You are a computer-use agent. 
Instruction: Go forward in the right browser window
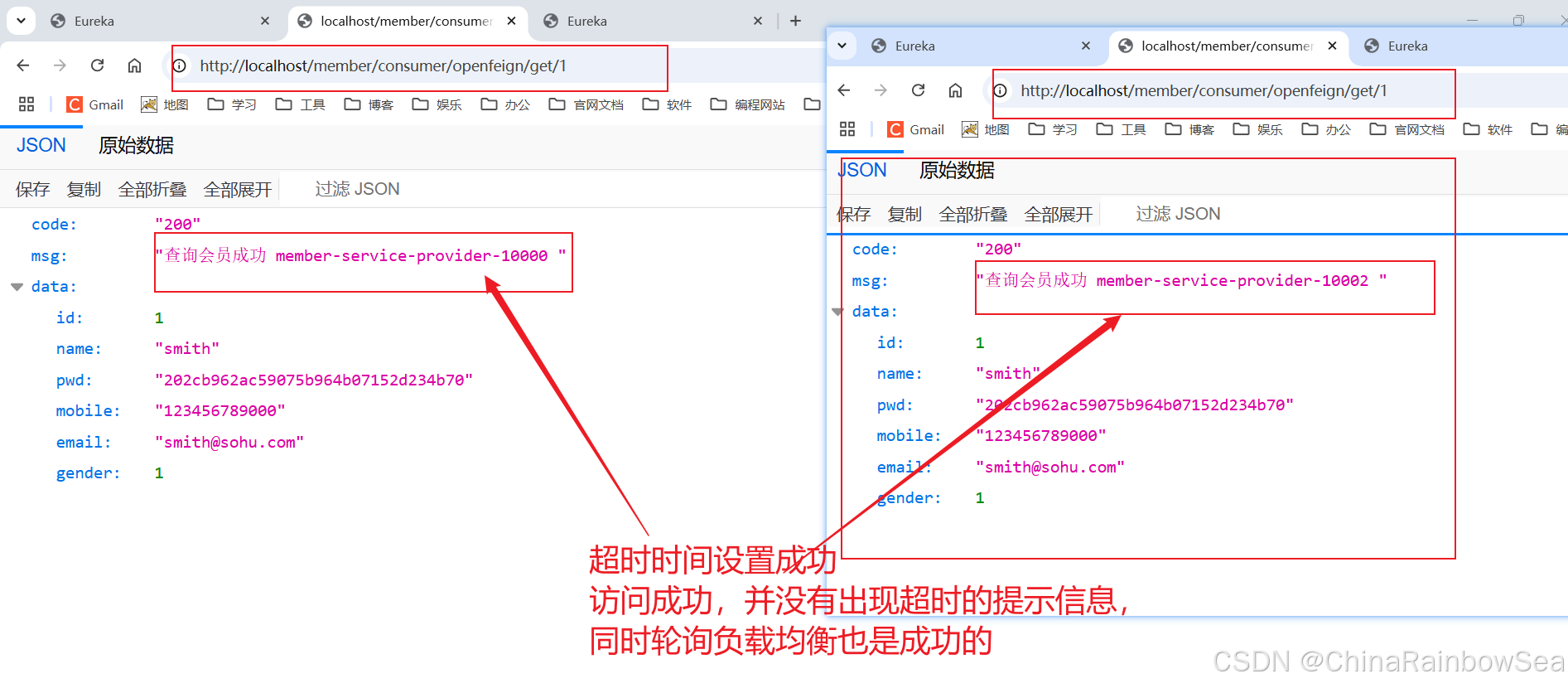[880, 90]
